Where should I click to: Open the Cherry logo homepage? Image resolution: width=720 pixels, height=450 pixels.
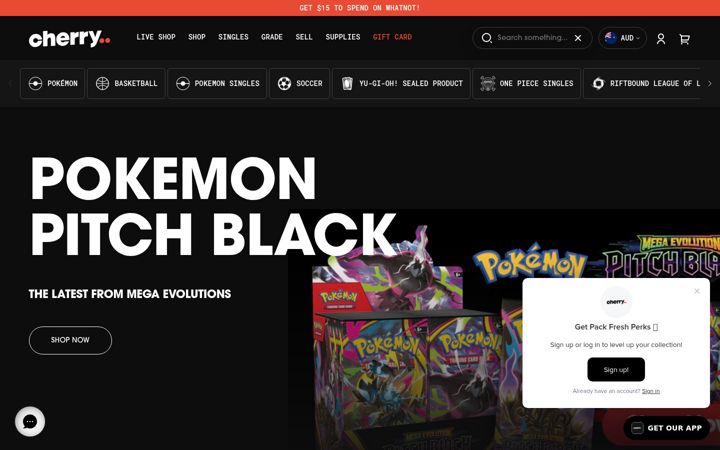69,38
